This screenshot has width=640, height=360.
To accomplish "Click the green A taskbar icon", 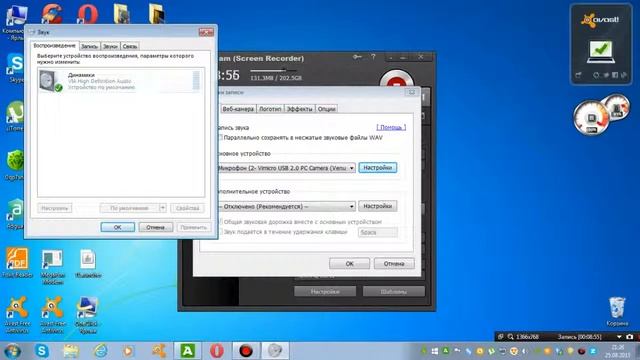I will [187, 351].
